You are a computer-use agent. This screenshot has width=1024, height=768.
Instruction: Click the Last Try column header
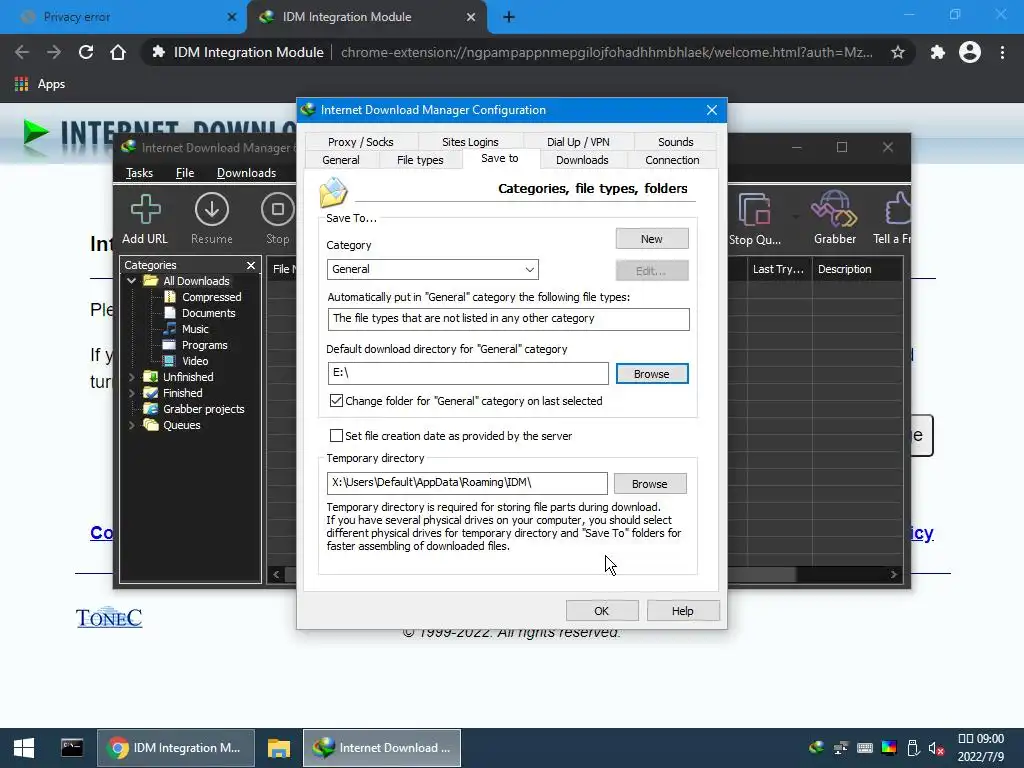[x=778, y=269]
